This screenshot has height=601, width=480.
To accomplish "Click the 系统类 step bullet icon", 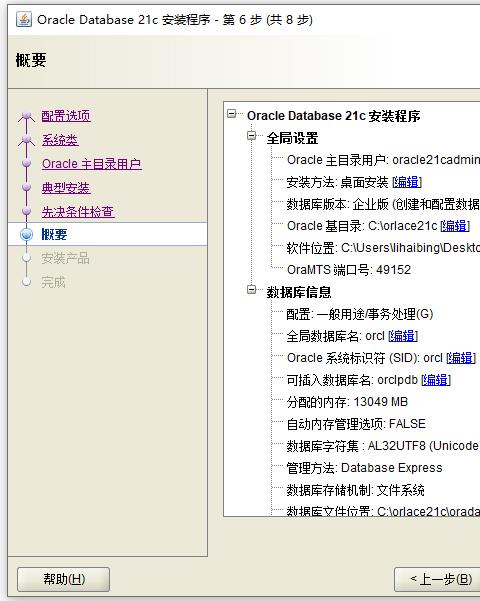I will pos(26,140).
